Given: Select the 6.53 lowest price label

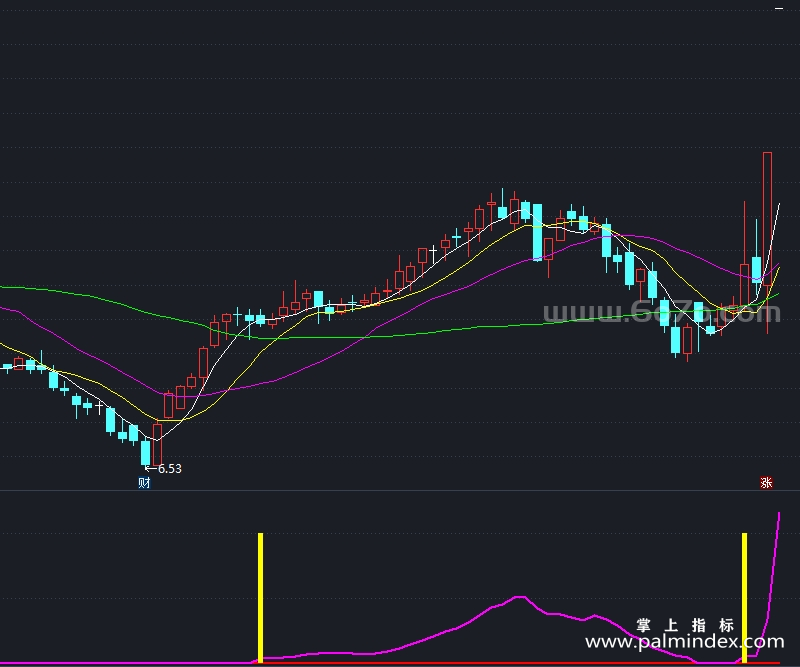Looking at the screenshot, I should click(169, 468).
